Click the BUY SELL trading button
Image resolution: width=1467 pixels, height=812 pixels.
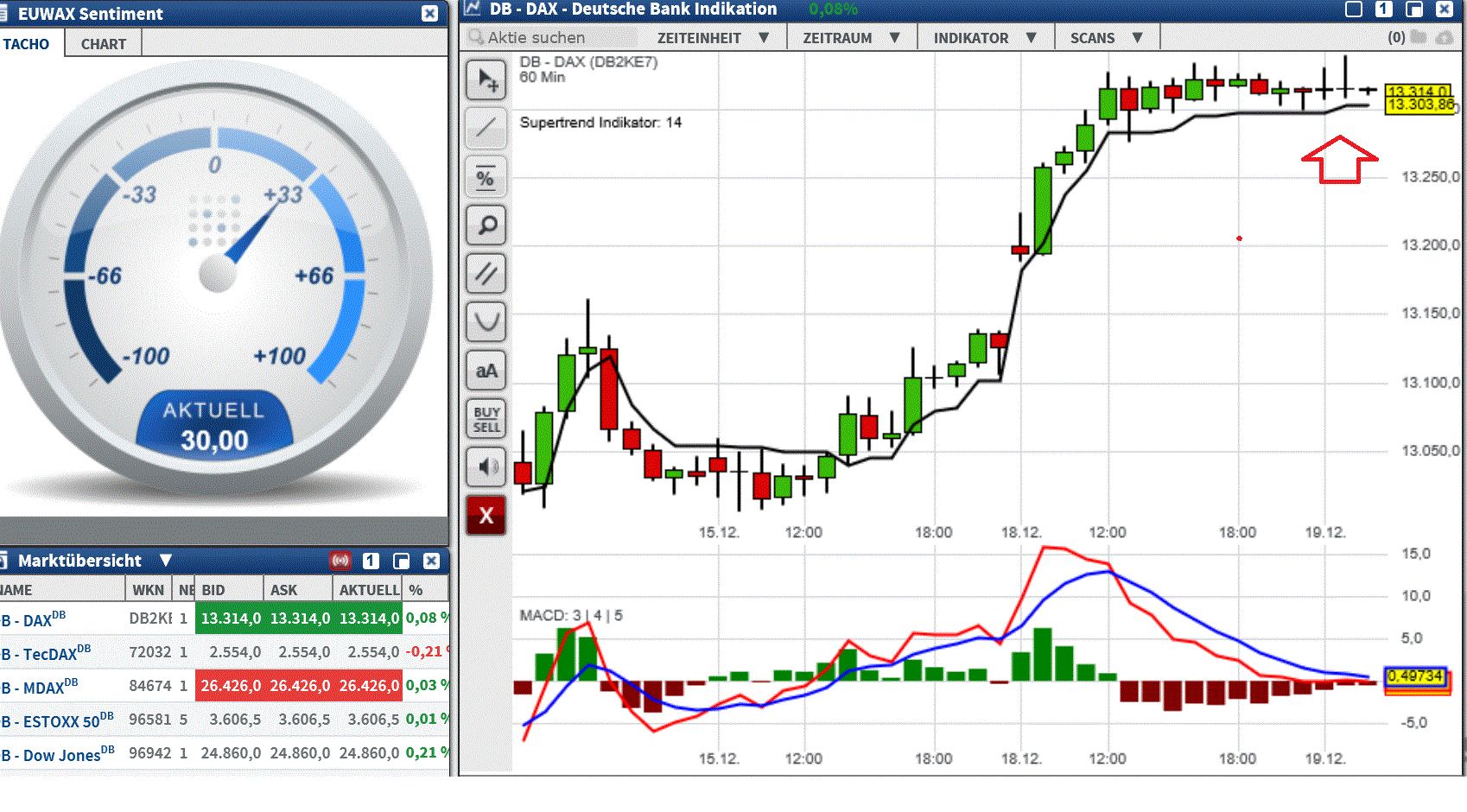(x=486, y=418)
